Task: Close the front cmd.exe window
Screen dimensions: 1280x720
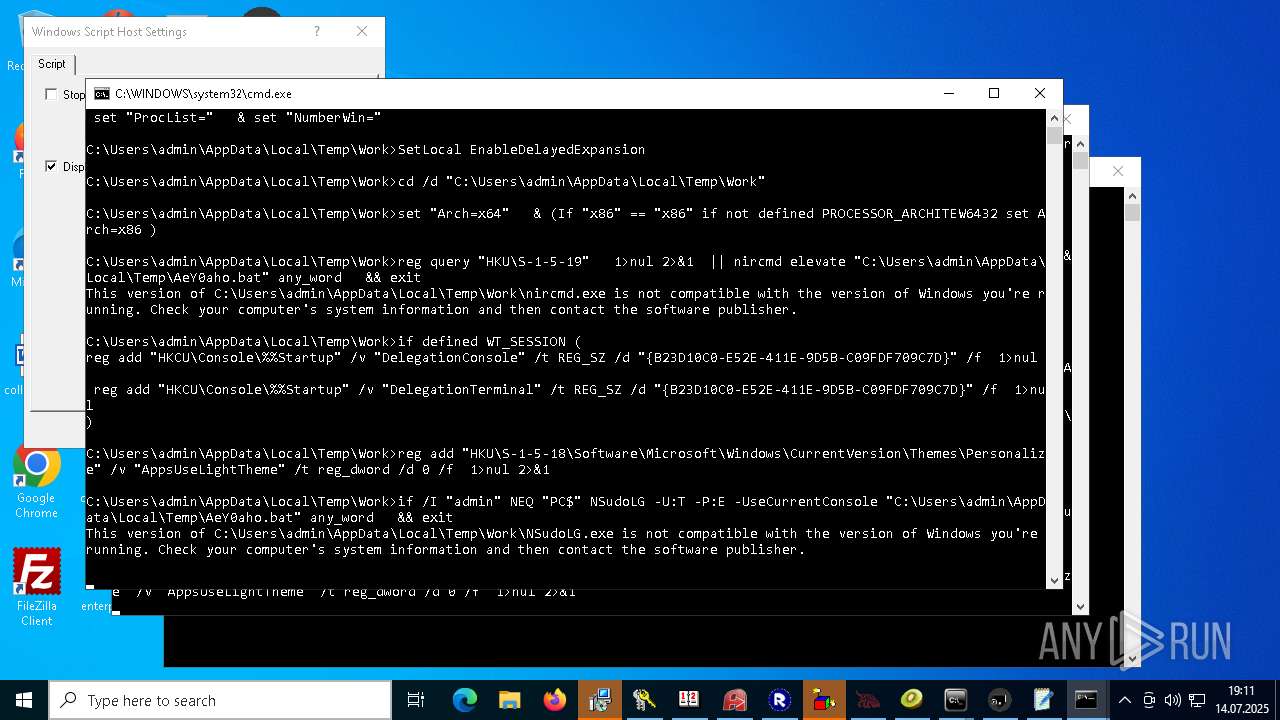Action: tap(1040, 93)
